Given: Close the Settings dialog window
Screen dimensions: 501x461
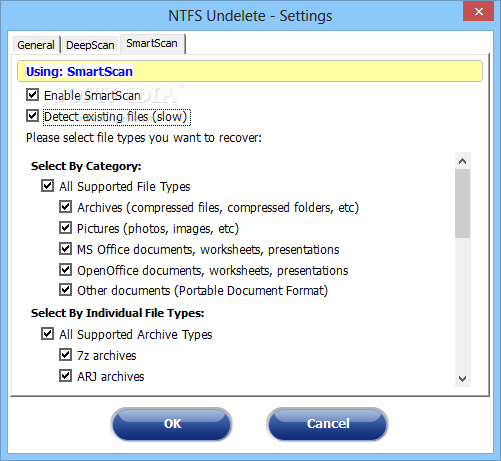Looking at the screenshot, I should tap(479, 12).
